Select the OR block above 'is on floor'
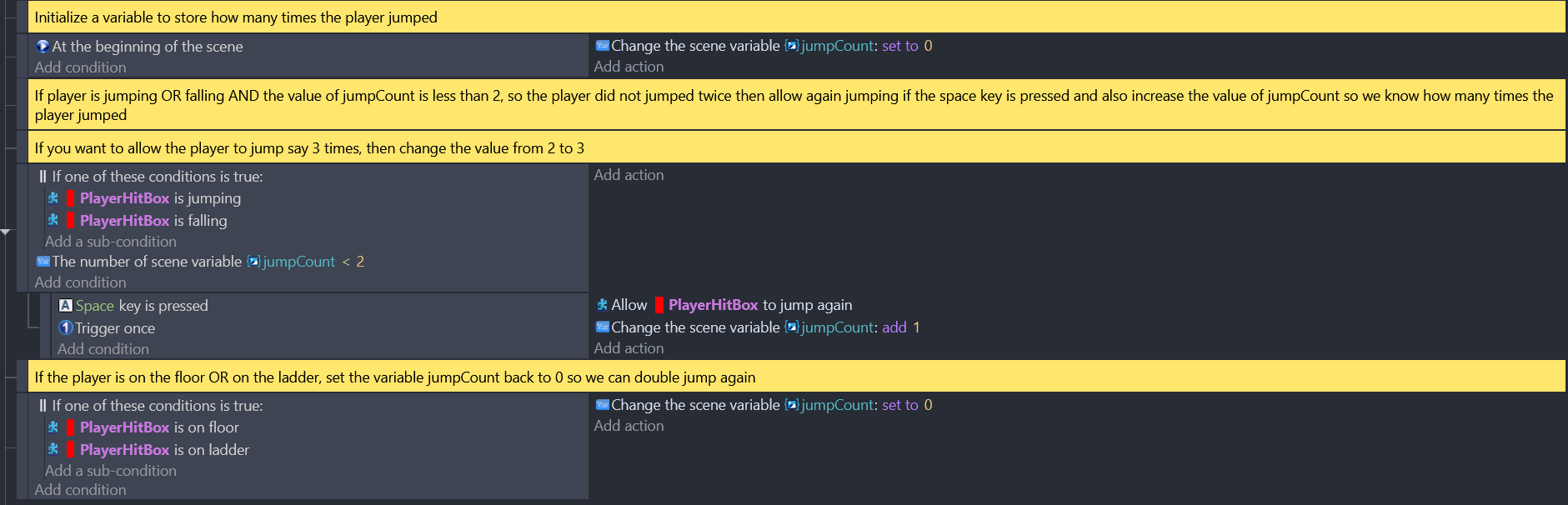 tap(150, 406)
